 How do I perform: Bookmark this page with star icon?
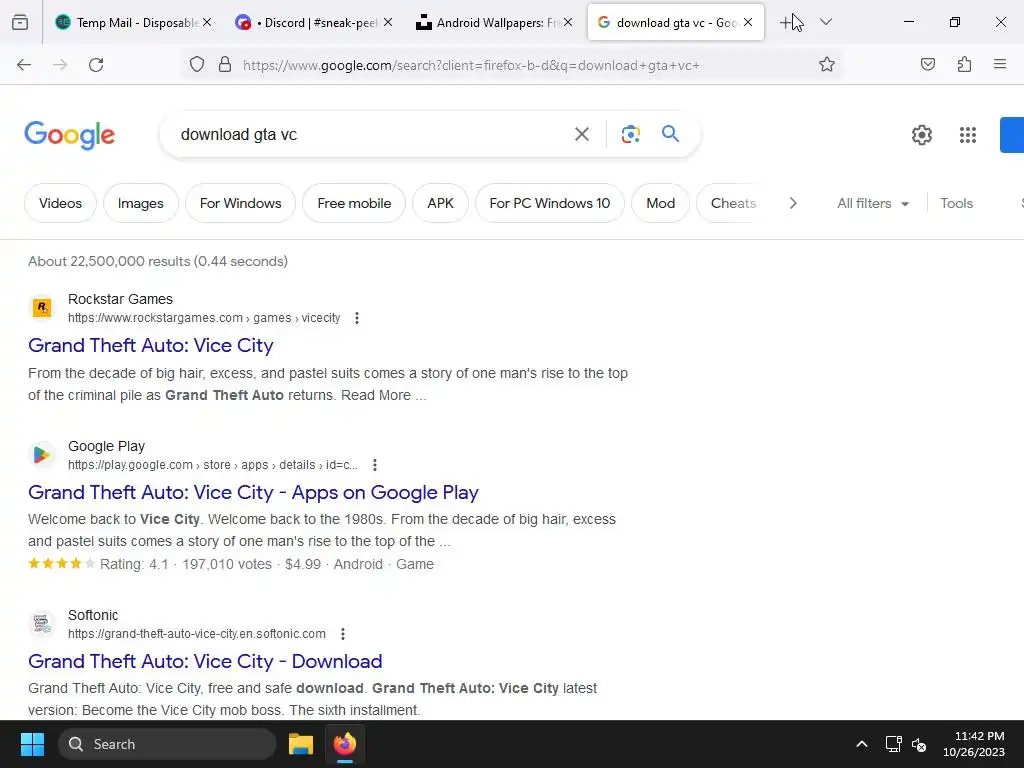(x=827, y=64)
